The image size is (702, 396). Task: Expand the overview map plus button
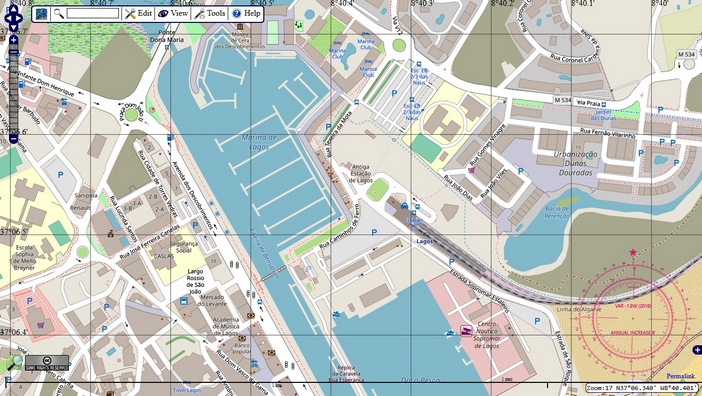coord(697,349)
